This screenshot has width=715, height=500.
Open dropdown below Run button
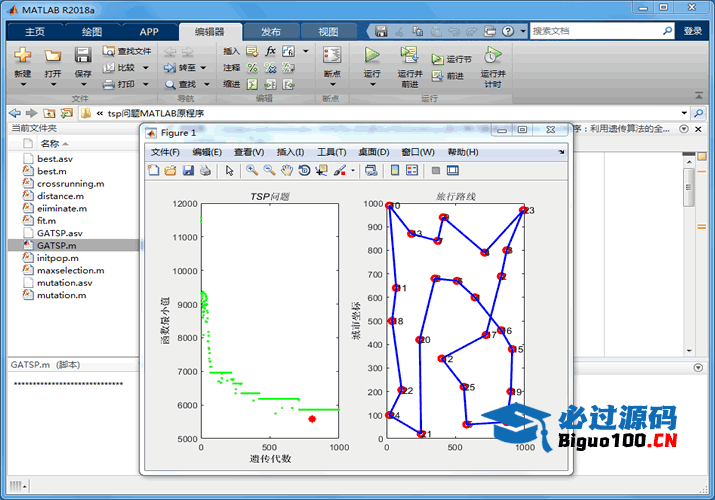tap(373, 84)
